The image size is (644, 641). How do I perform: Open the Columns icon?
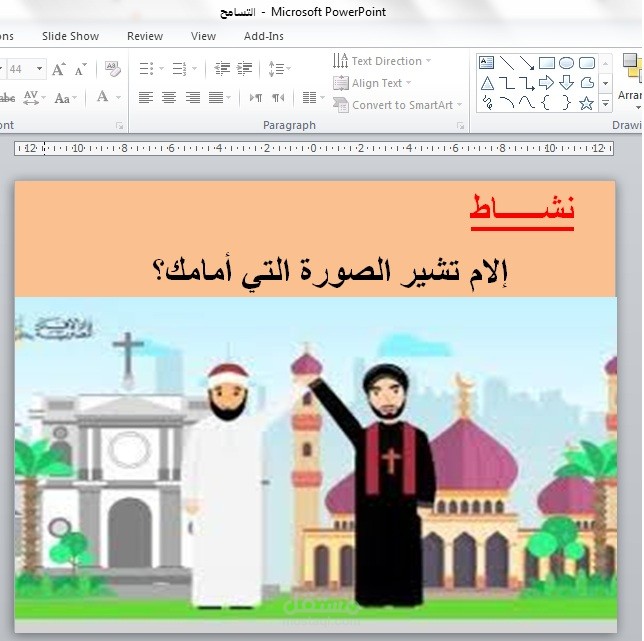point(309,98)
